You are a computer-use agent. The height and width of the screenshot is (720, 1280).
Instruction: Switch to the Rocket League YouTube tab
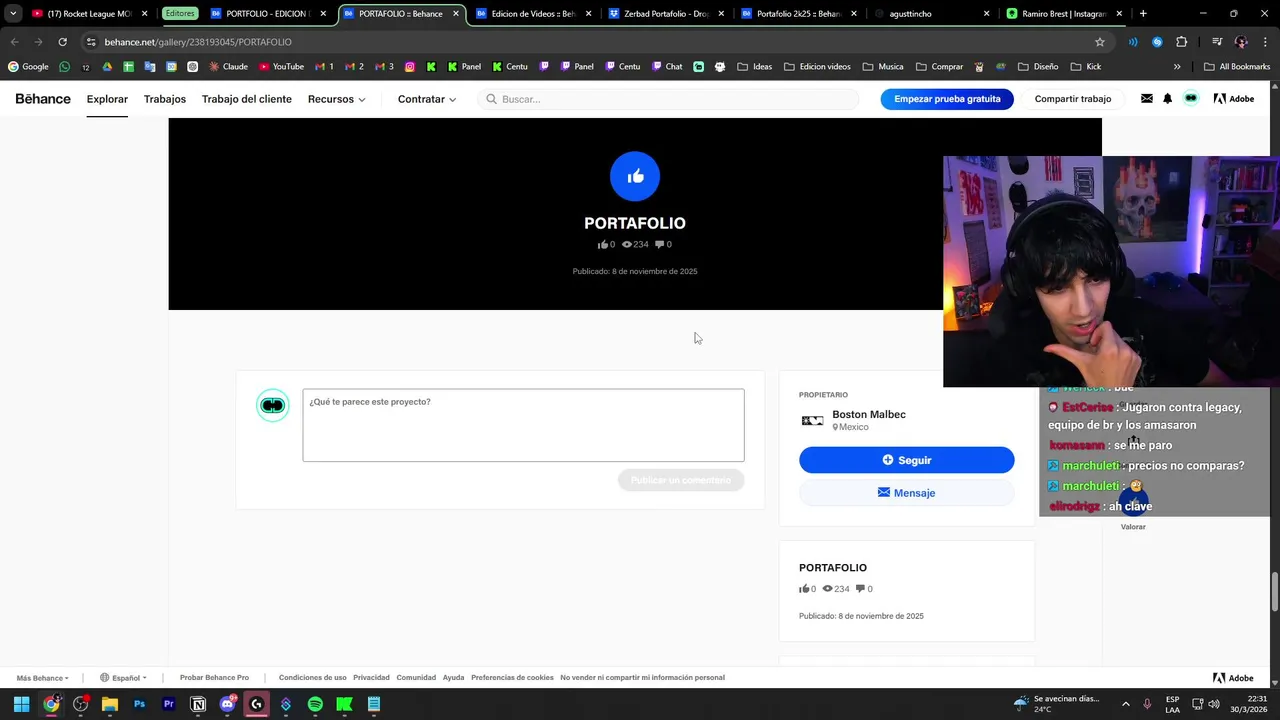pyautogui.click(x=87, y=14)
